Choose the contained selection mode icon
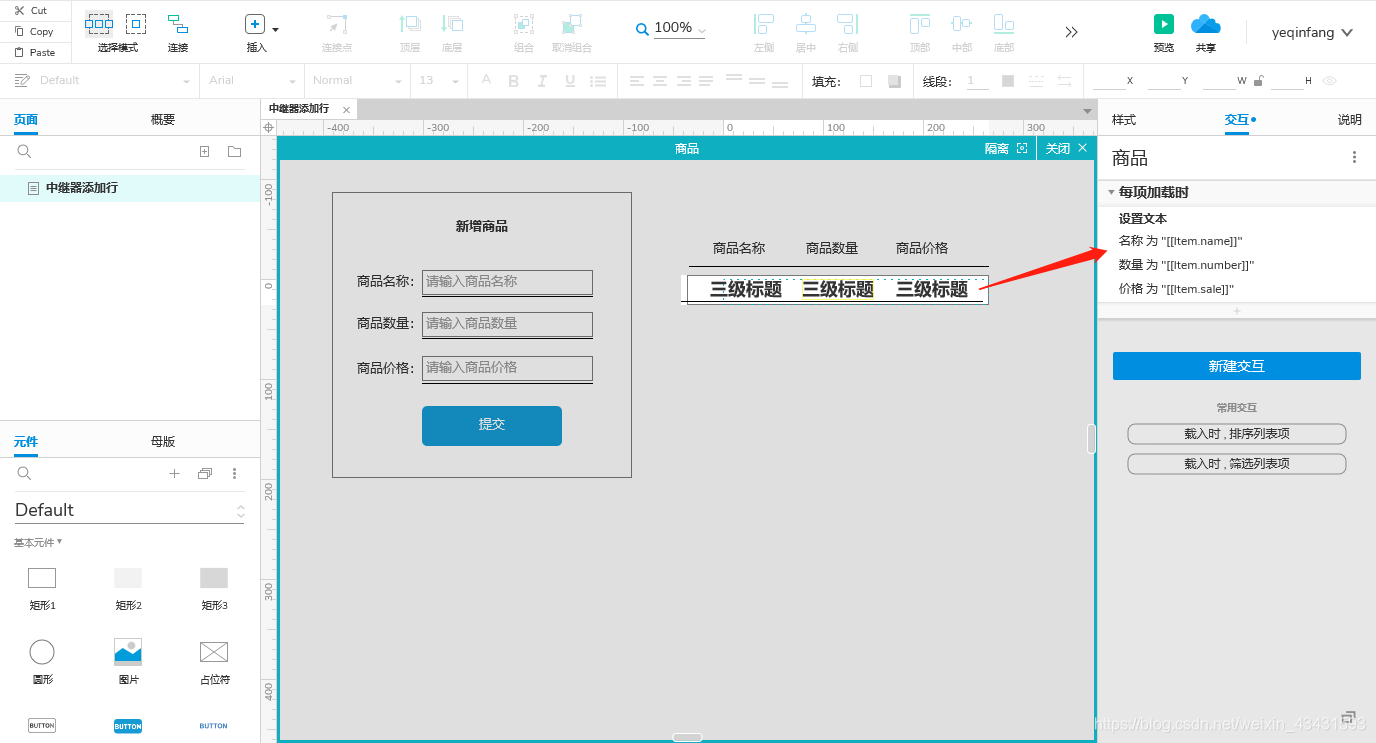This screenshot has width=1376, height=743. [136, 24]
